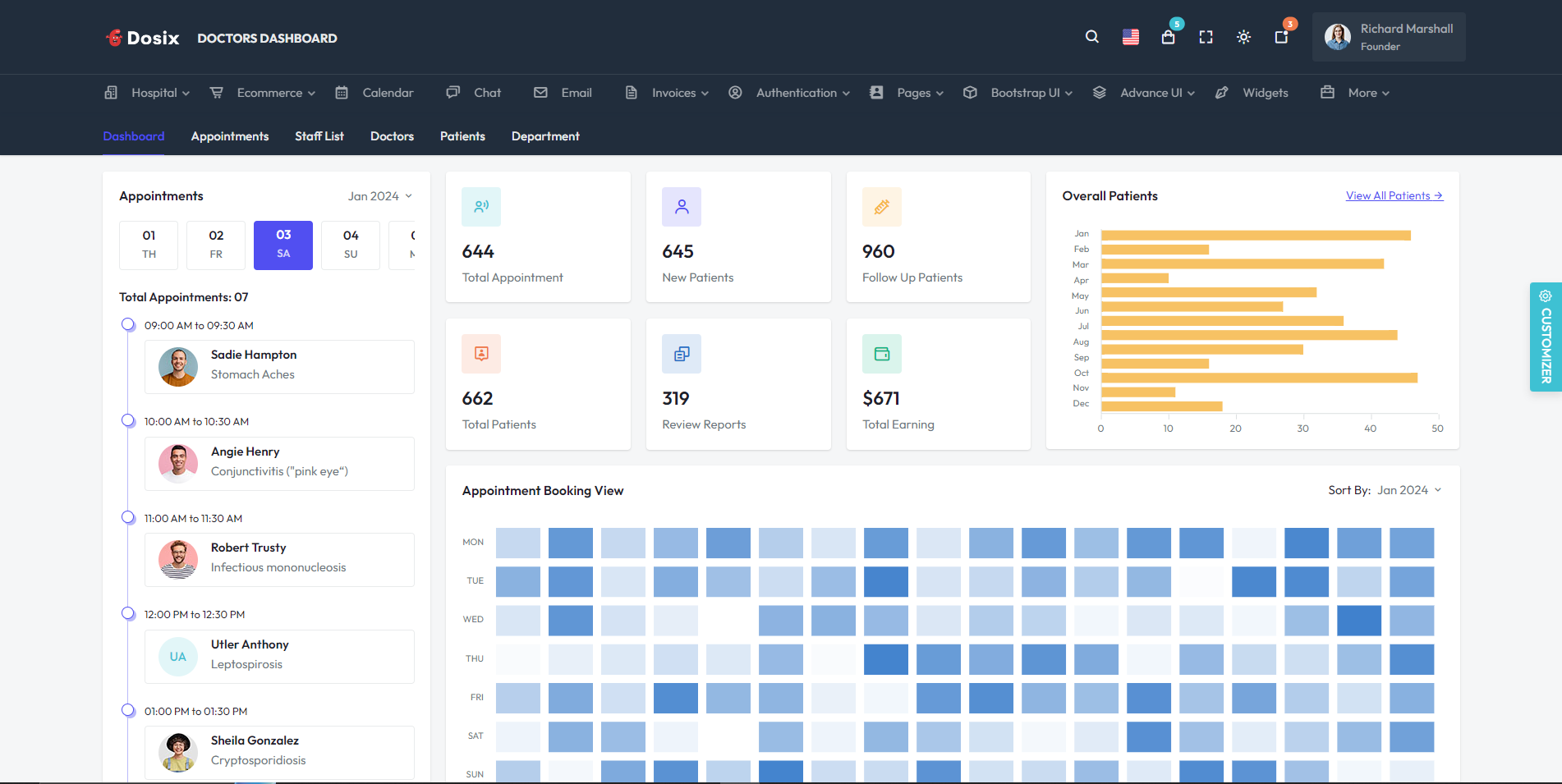Click the Oct bar in Overall Patients chart
The image size is (1562, 784).
[x=1259, y=378]
